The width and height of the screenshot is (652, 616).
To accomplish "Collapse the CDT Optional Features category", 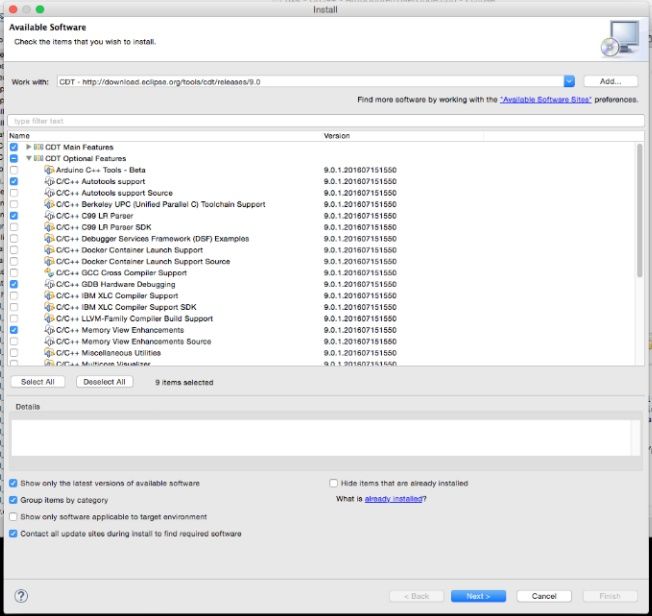I will click(29, 158).
